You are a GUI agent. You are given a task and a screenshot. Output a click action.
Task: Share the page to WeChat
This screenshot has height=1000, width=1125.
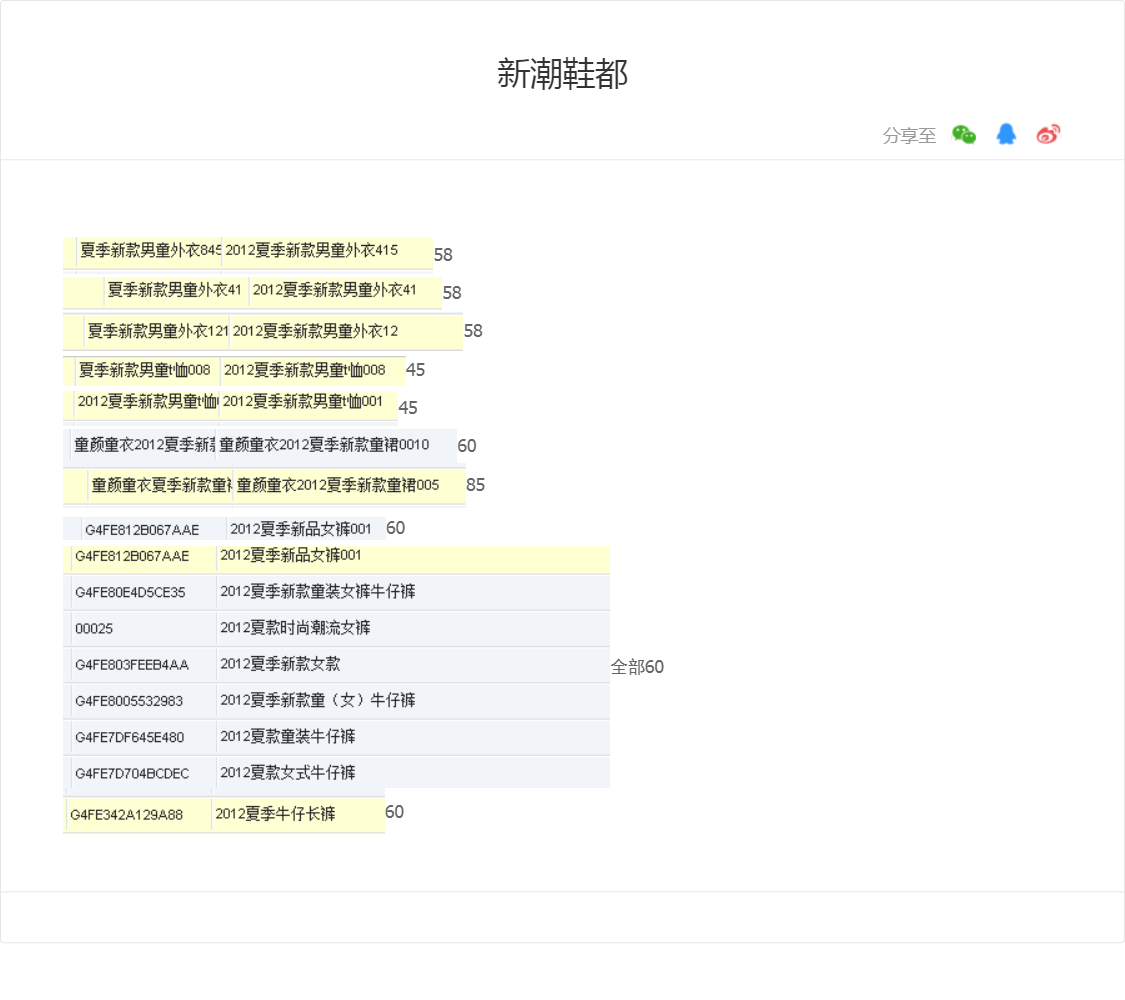pos(964,134)
